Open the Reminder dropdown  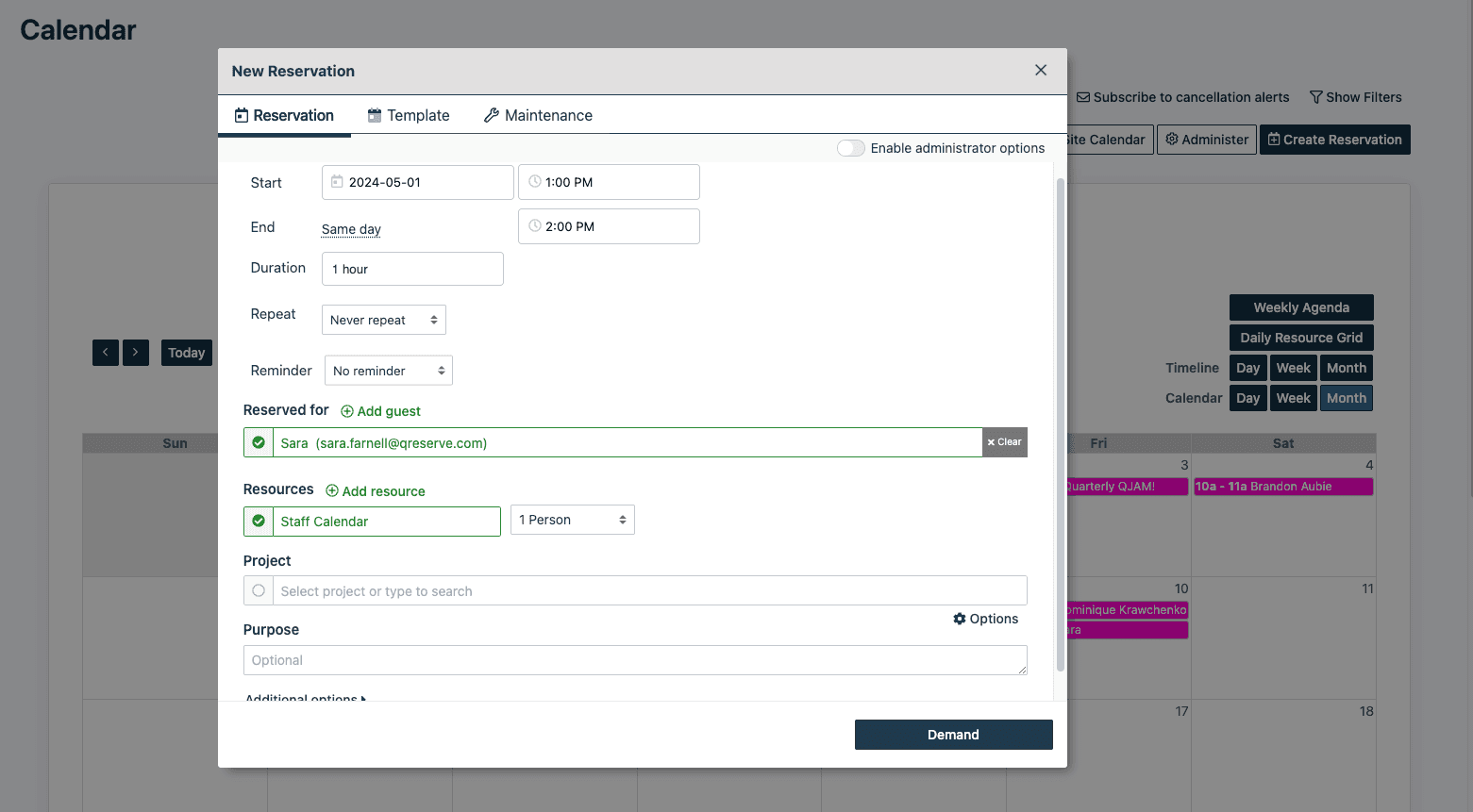tap(388, 371)
